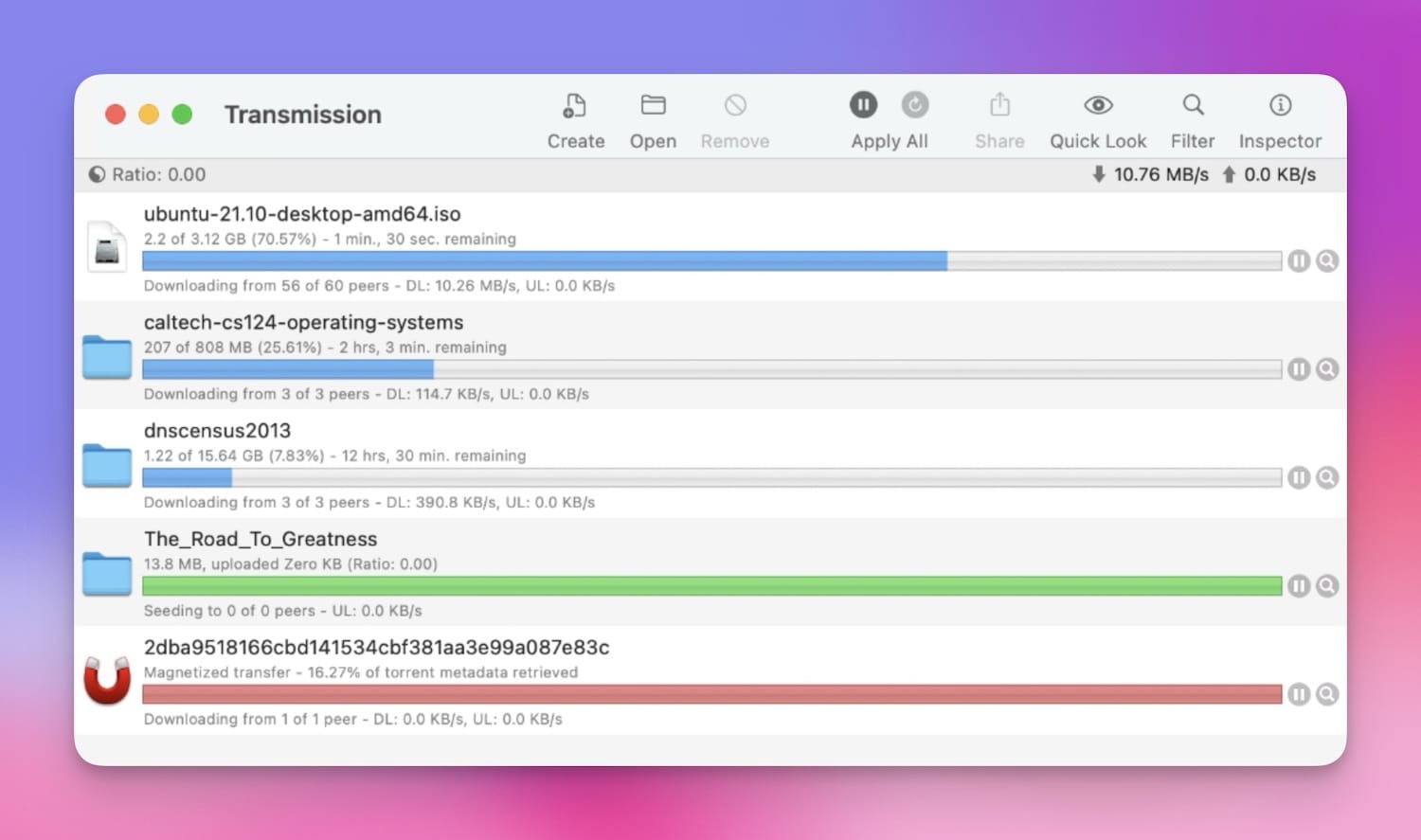
Task: Click the Ratio: 0.00 status text
Action: tap(158, 174)
